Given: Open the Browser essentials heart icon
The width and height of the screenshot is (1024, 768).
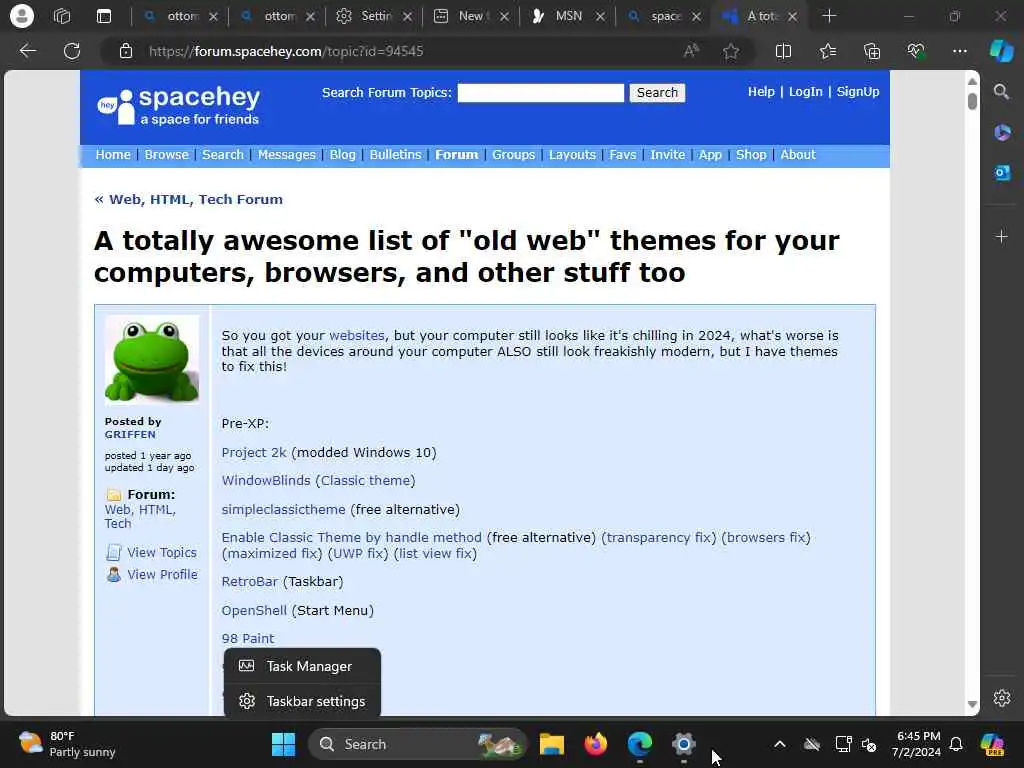Looking at the screenshot, I should (916, 51).
